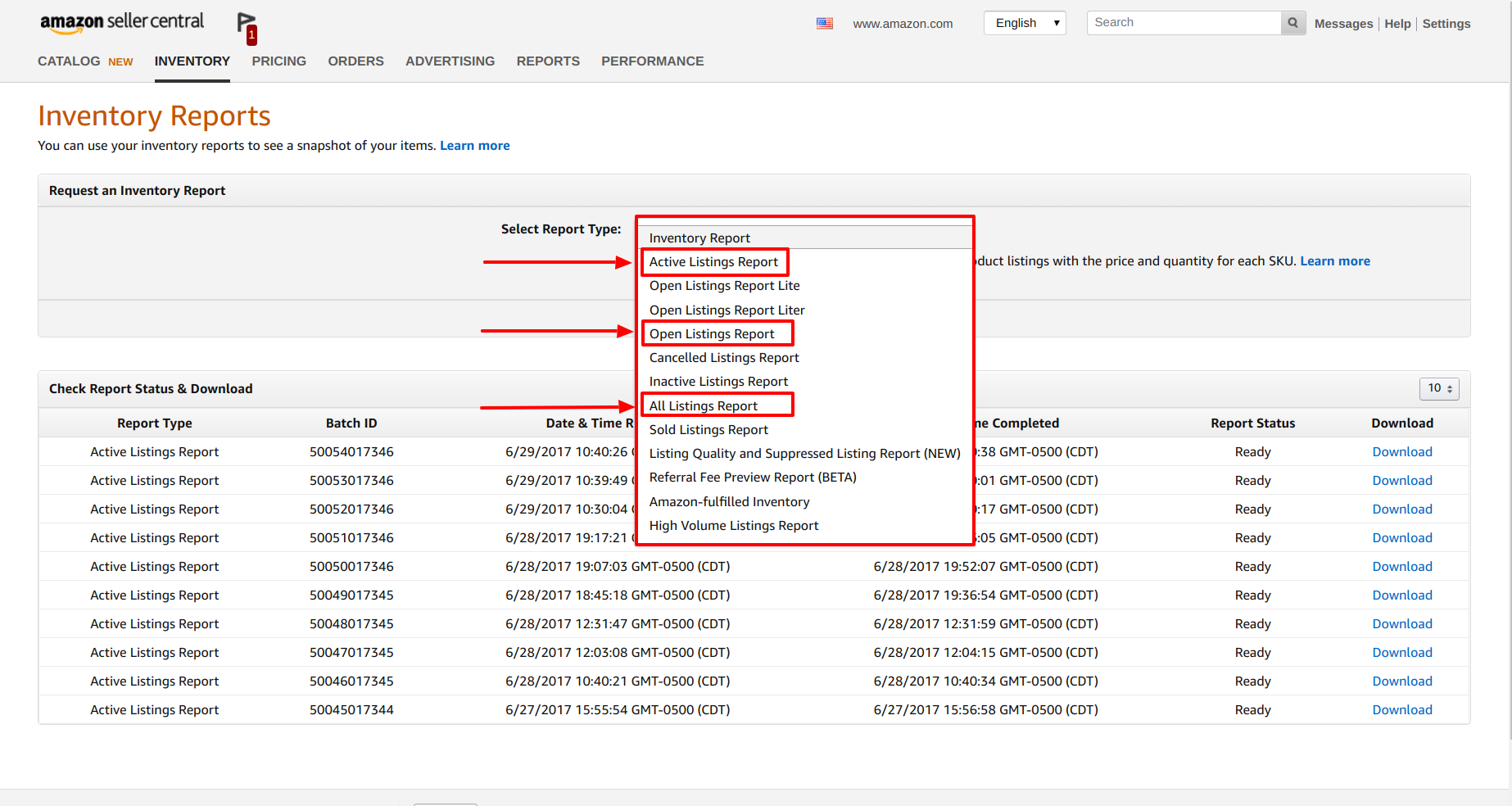Download report batch 50049017345
Image resolution: width=1512 pixels, height=806 pixels.
(x=1402, y=595)
